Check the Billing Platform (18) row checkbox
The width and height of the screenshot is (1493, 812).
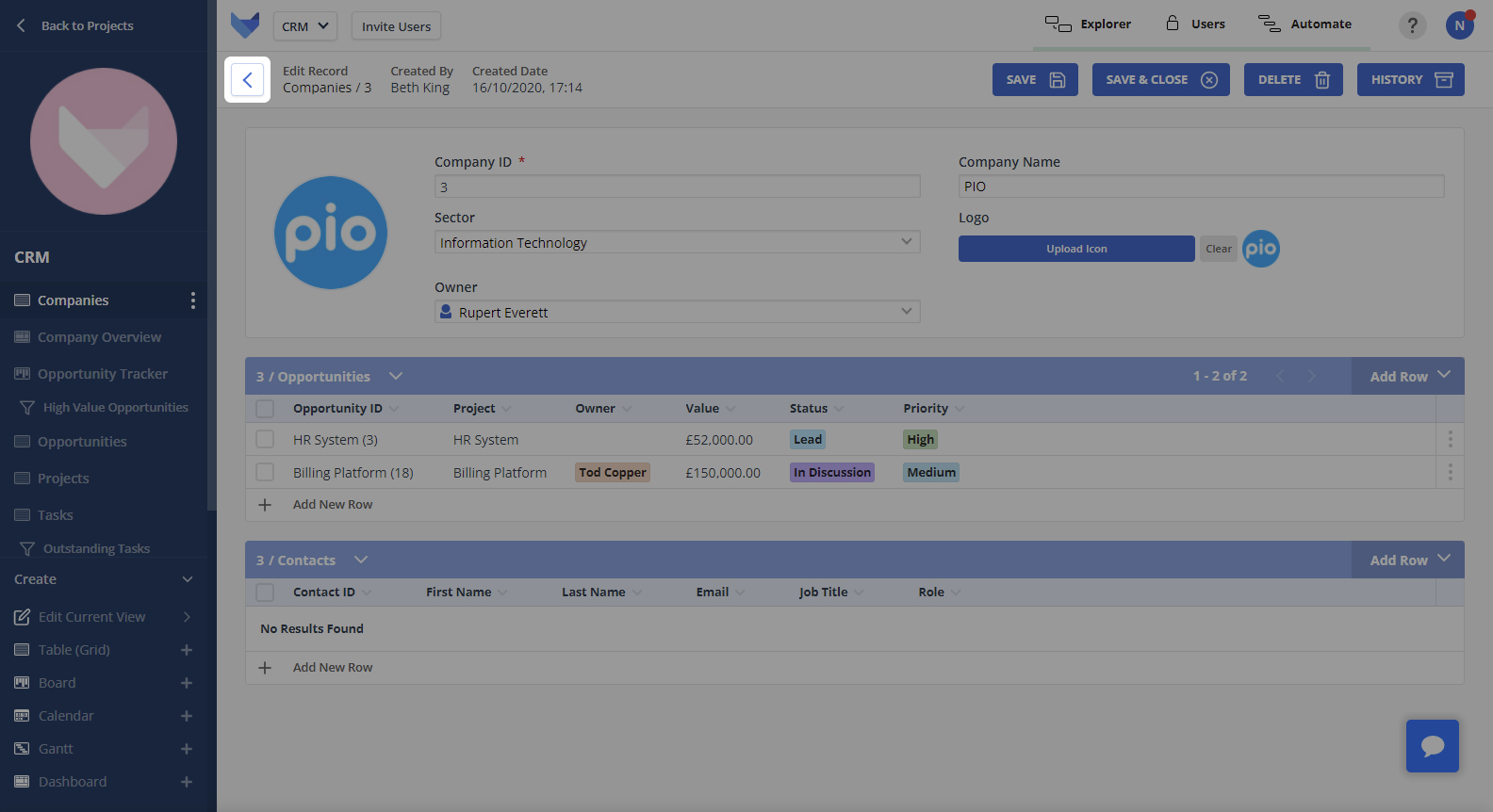[265, 473]
